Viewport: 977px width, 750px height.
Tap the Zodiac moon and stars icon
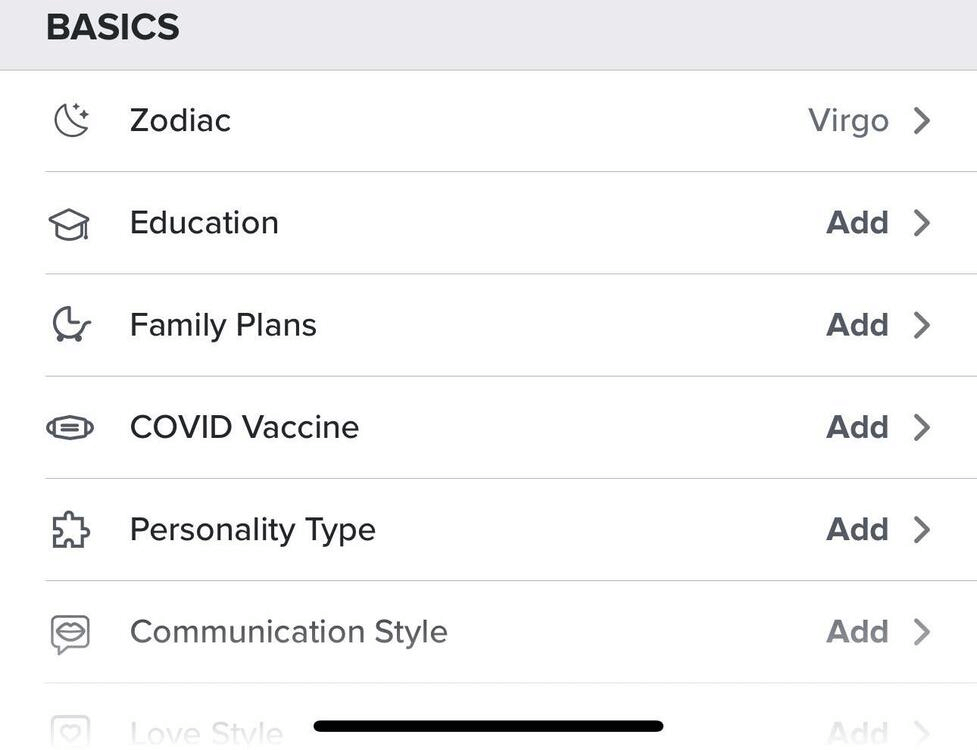71,121
